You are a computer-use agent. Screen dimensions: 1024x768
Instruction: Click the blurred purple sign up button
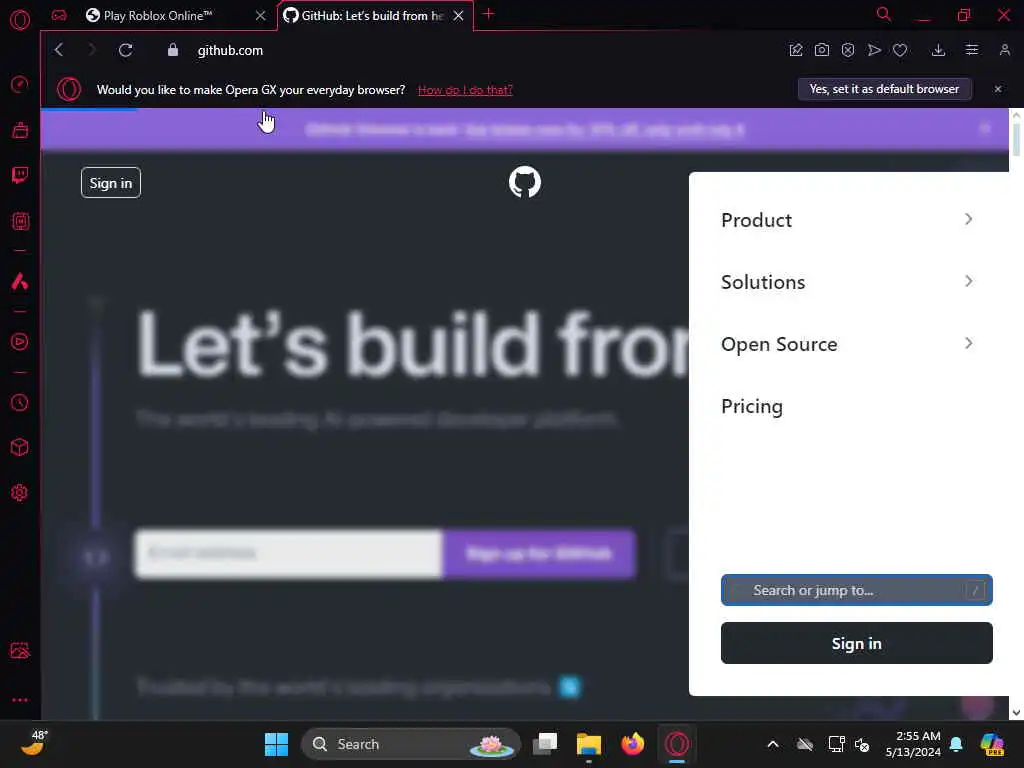click(x=539, y=554)
